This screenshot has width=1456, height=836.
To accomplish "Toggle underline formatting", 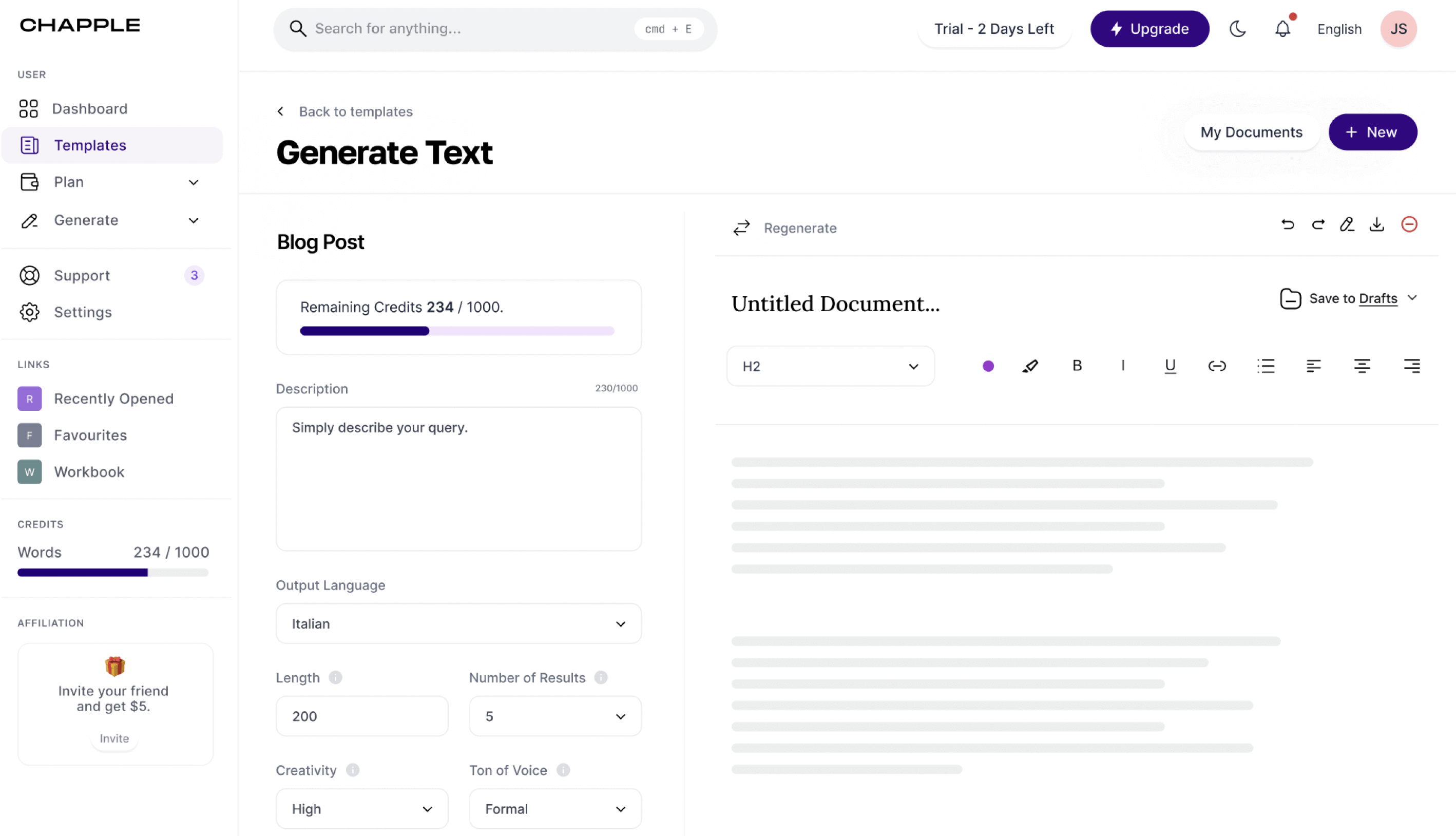I will (1170, 366).
